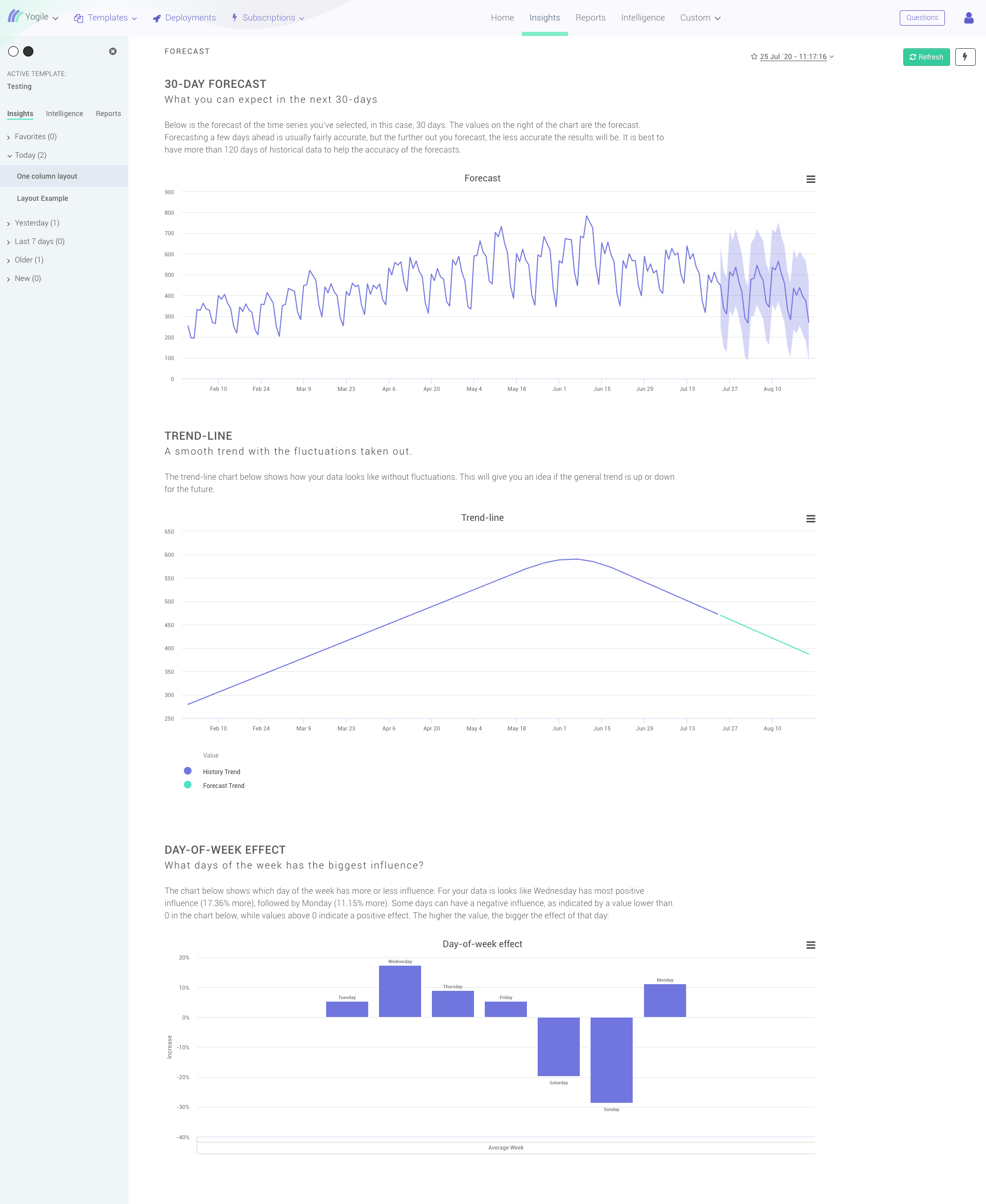Screen dimensions: 986x1204
Task: Click the green Refresh button
Action: (926, 57)
